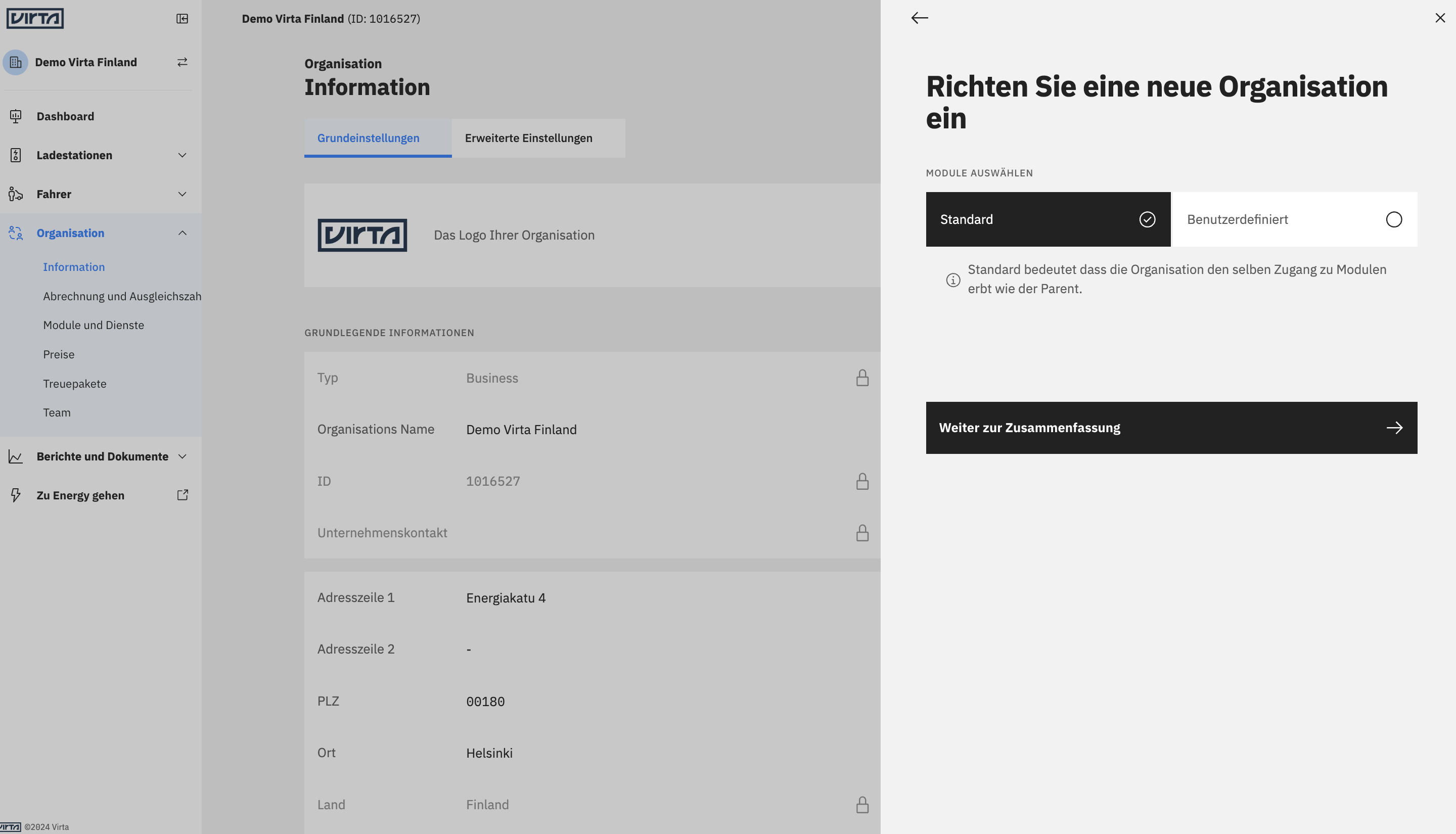This screenshot has width=1456, height=834.
Task: Click the Adresszeile 2 dash value
Action: [469, 650]
